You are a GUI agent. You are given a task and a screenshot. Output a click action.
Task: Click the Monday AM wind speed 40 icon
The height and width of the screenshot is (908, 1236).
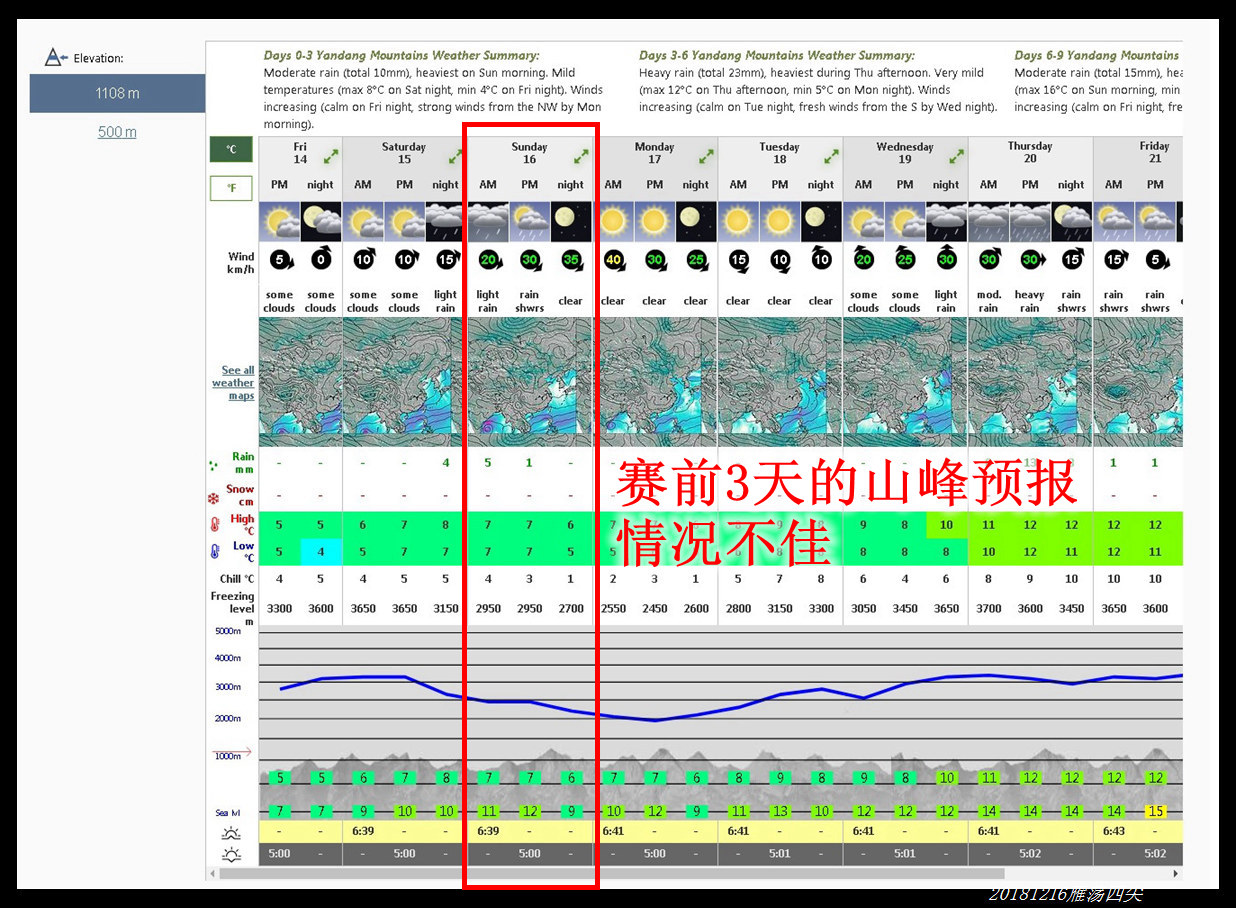tap(613, 260)
